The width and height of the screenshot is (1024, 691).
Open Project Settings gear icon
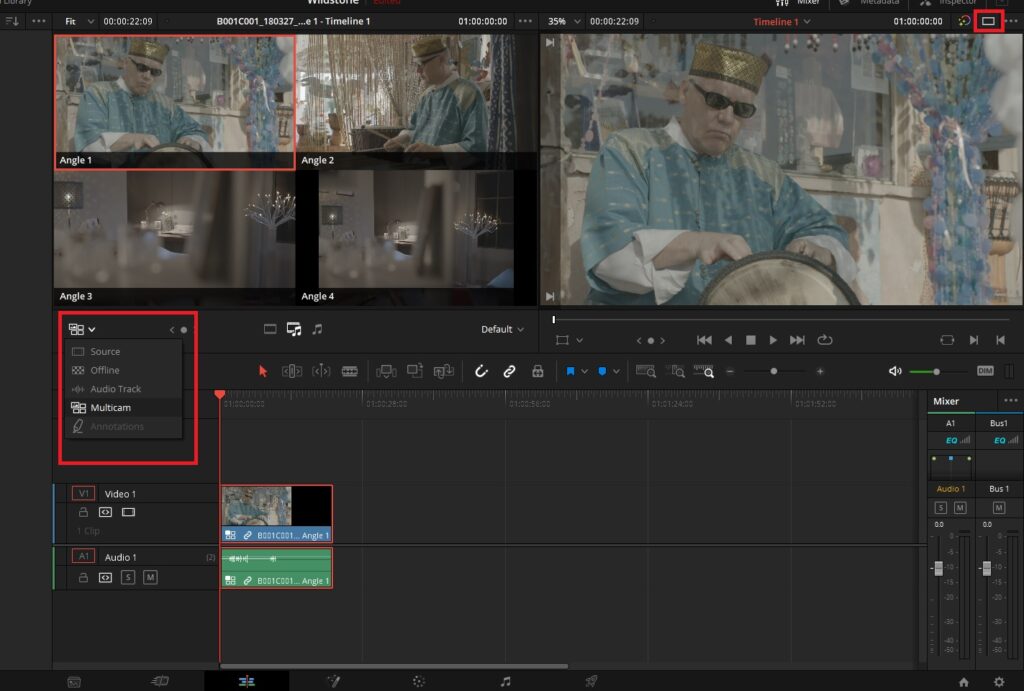[x=999, y=682]
